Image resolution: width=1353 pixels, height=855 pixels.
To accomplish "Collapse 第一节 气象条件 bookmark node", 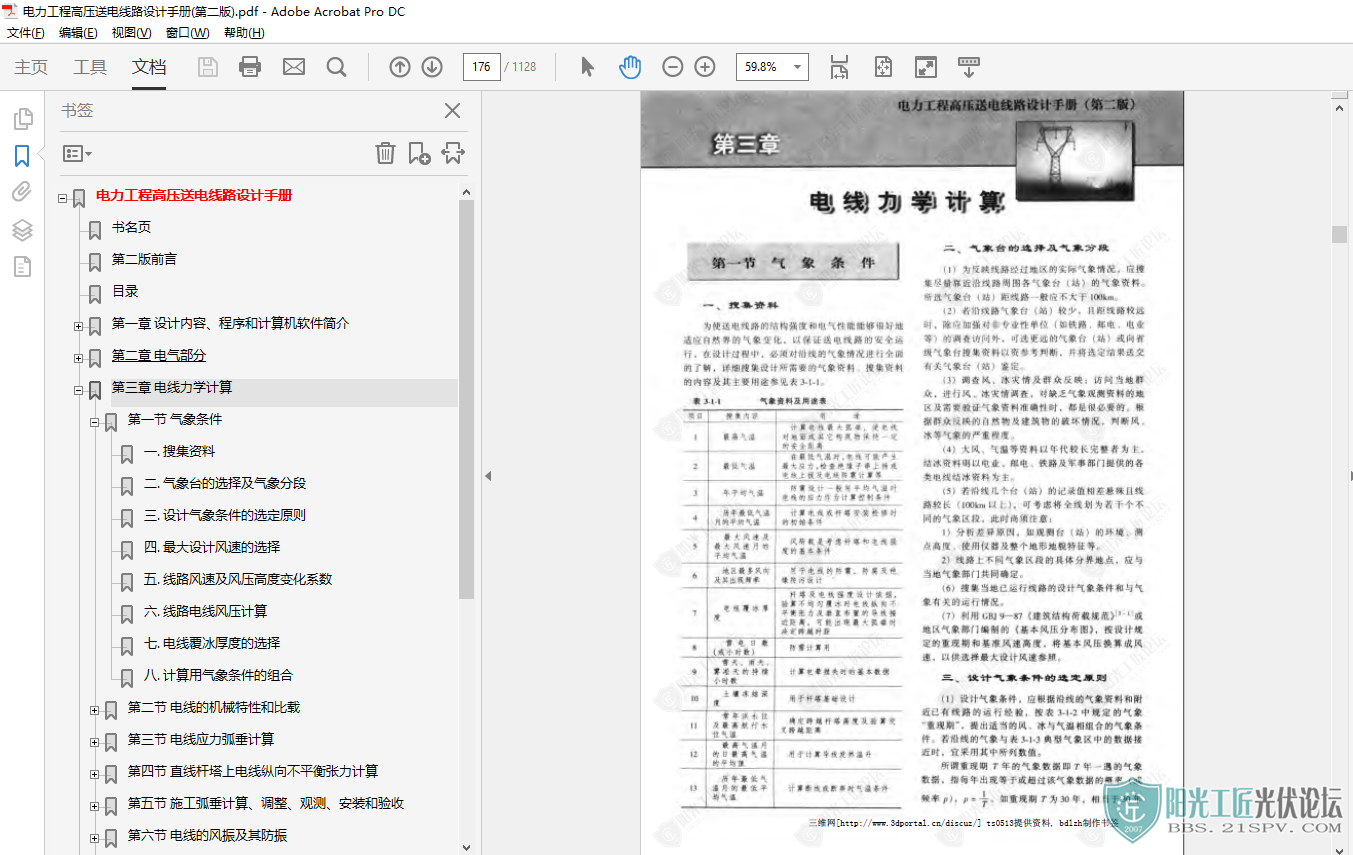I will point(95,422).
